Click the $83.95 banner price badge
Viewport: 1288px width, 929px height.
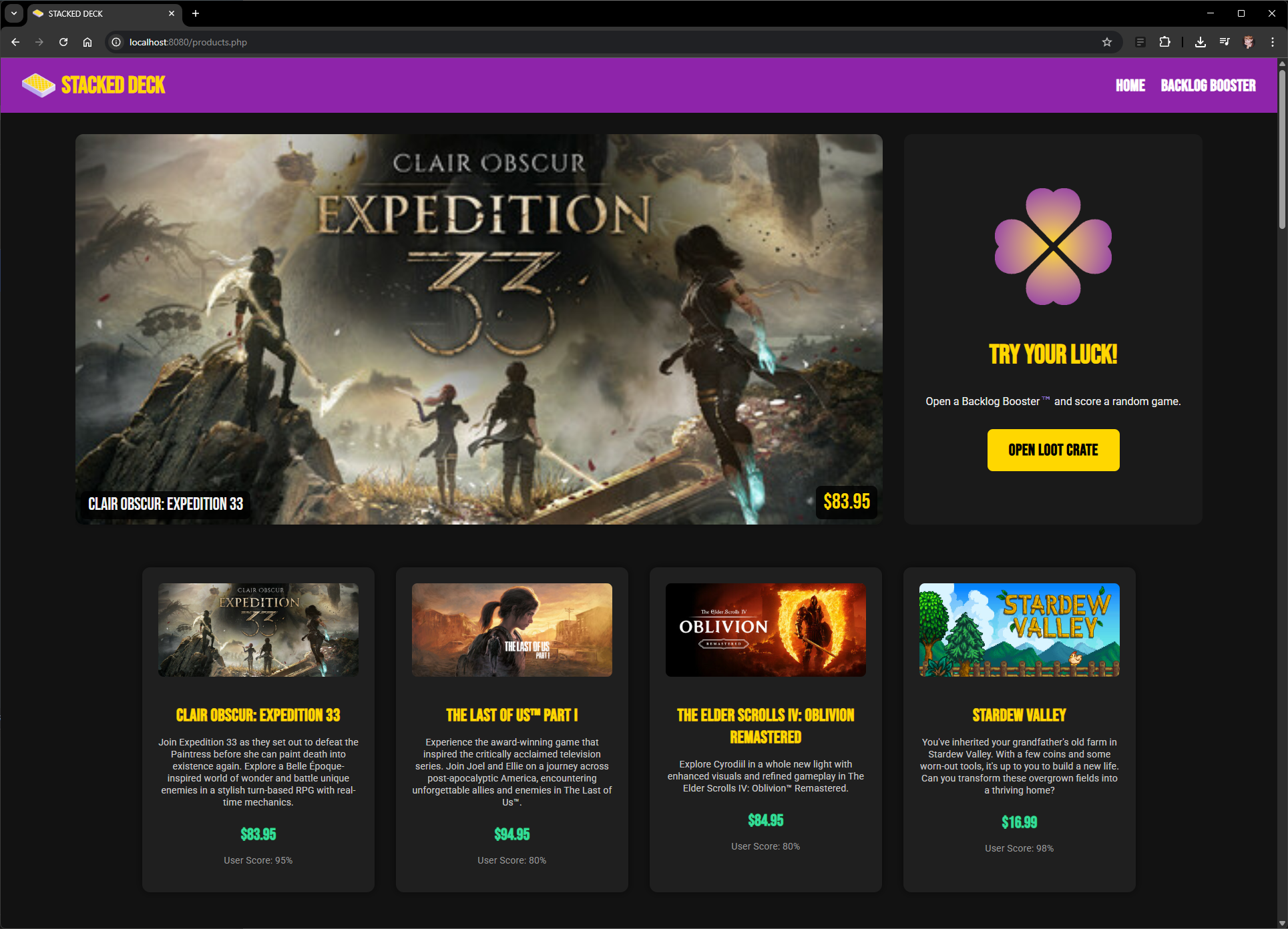[x=847, y=502]
